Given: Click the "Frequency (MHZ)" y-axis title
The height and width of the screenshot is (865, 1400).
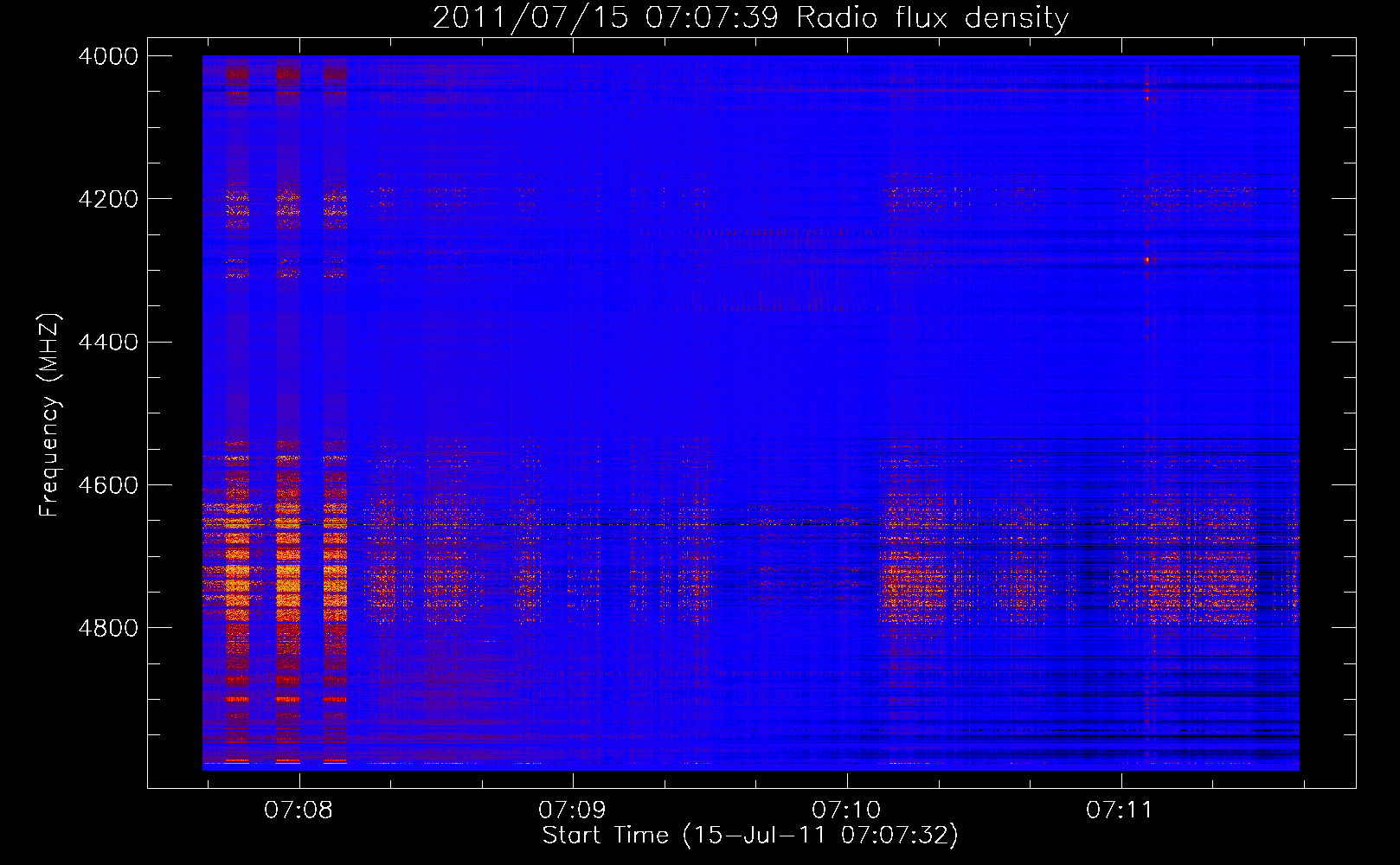Looking at the screenshot, I should click(50, 415).
